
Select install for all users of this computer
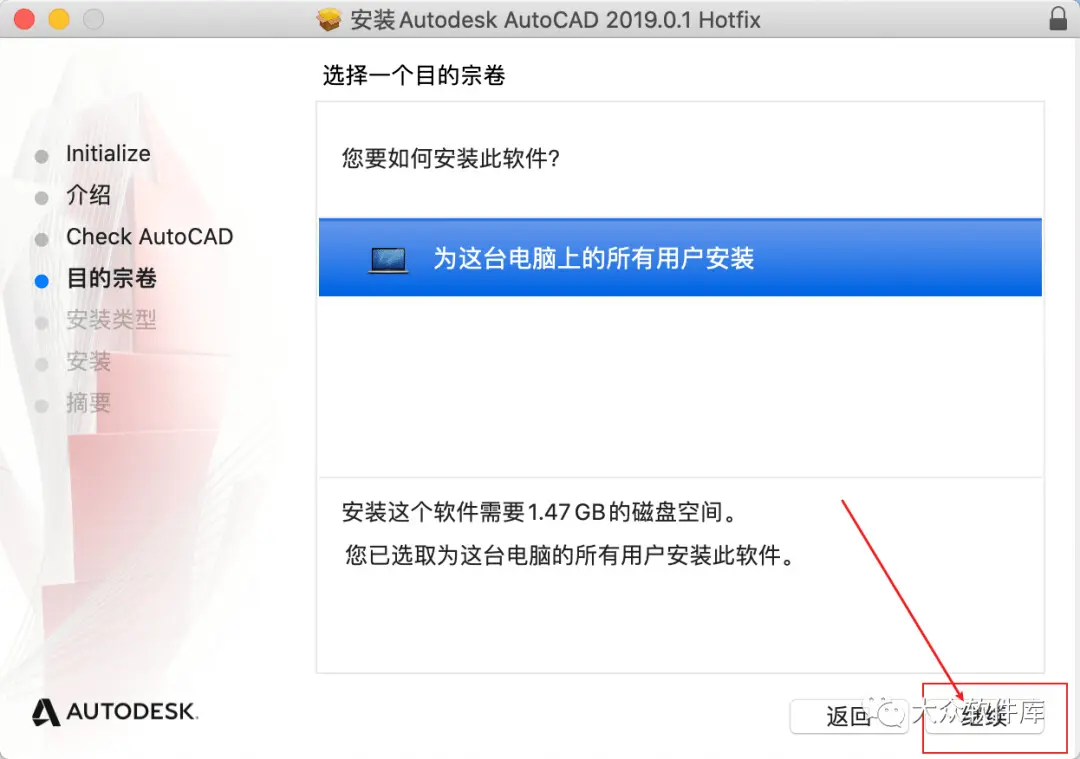coord(680,258)
